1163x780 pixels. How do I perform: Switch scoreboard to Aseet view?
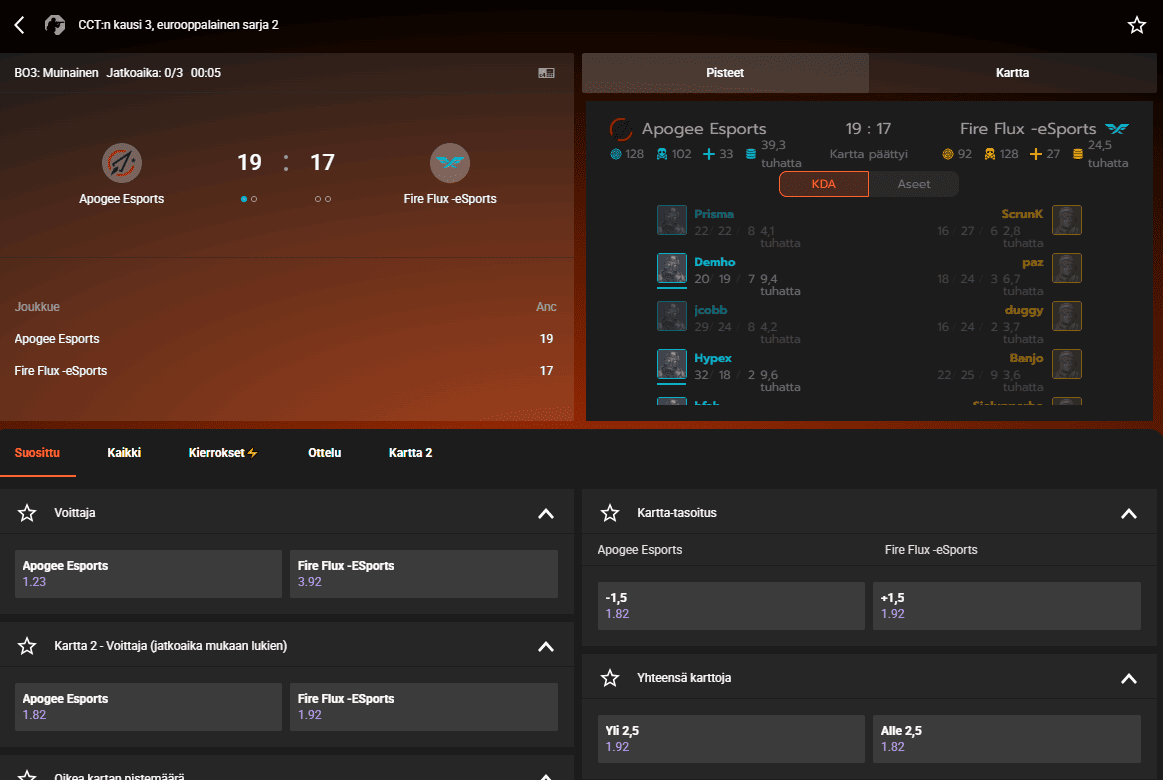(x=914, y=184)
